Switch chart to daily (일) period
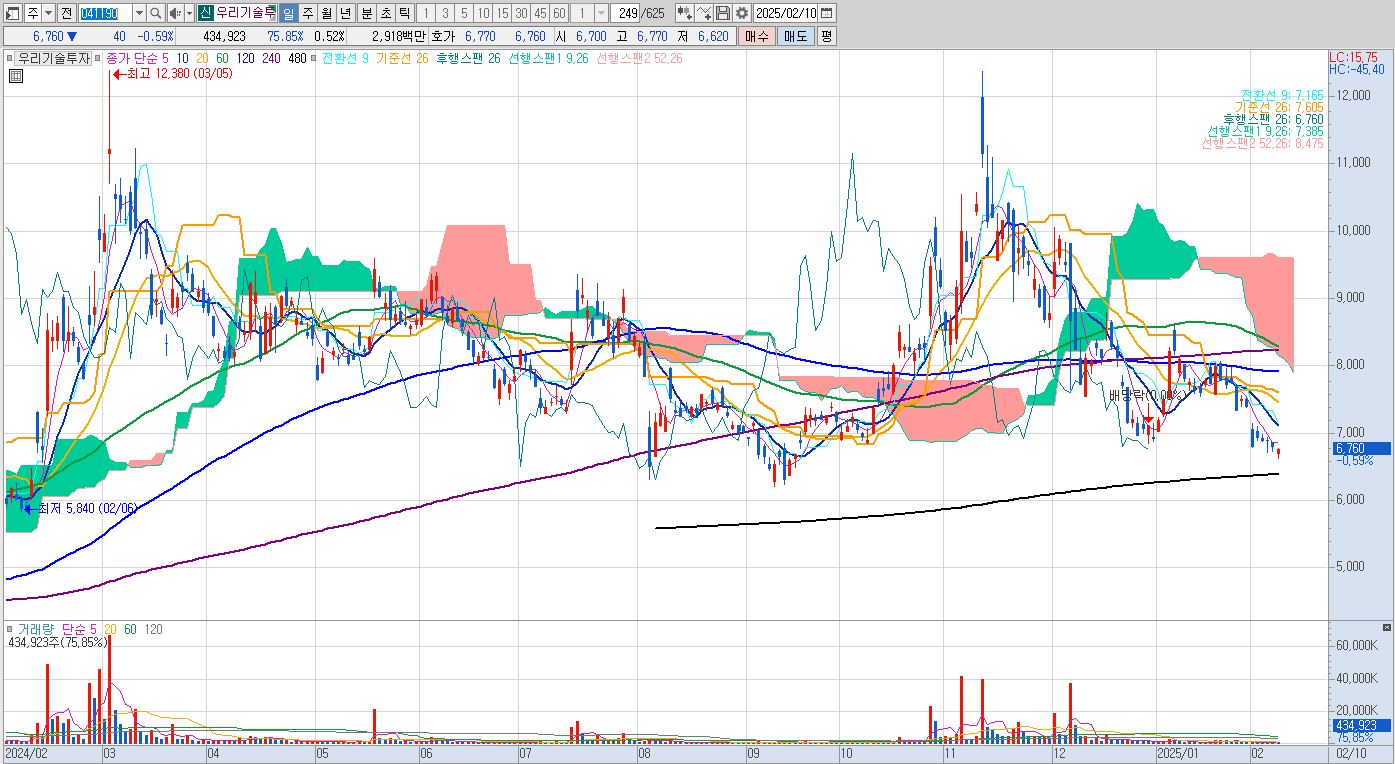 [288, 13]
